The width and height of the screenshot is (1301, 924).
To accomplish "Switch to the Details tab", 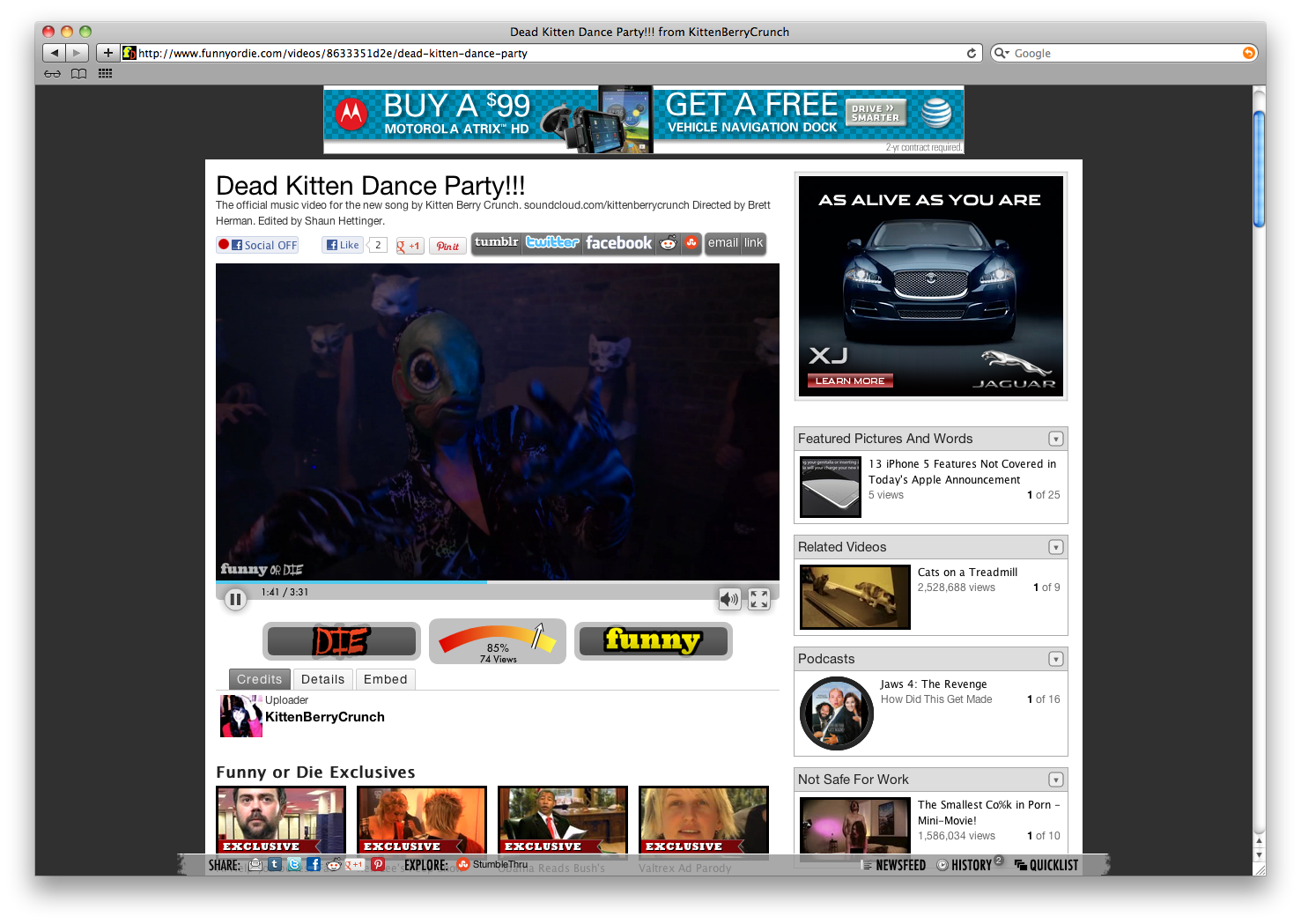I will coord(322,679).
